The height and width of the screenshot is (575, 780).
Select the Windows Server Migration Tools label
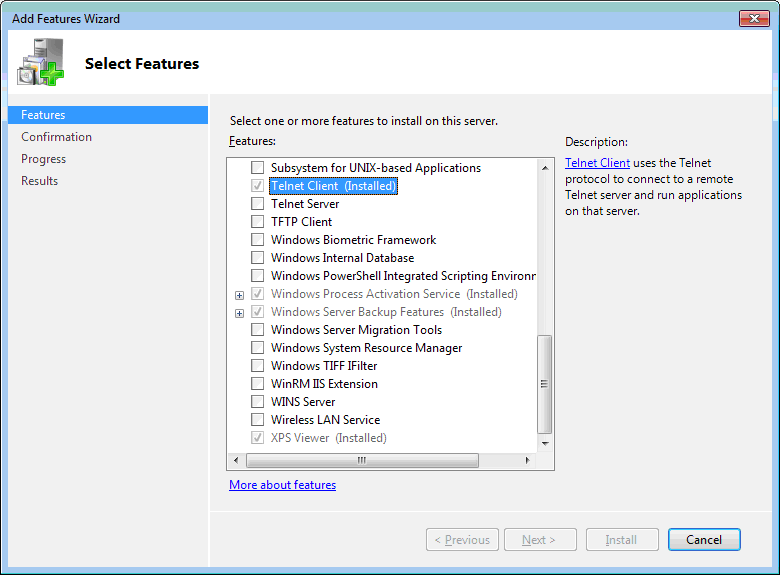(x=356, y=330)
